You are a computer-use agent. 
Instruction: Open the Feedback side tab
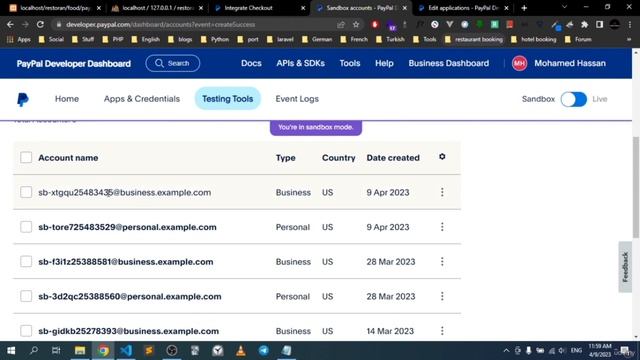pyautogui.click(x=625, y=267)
